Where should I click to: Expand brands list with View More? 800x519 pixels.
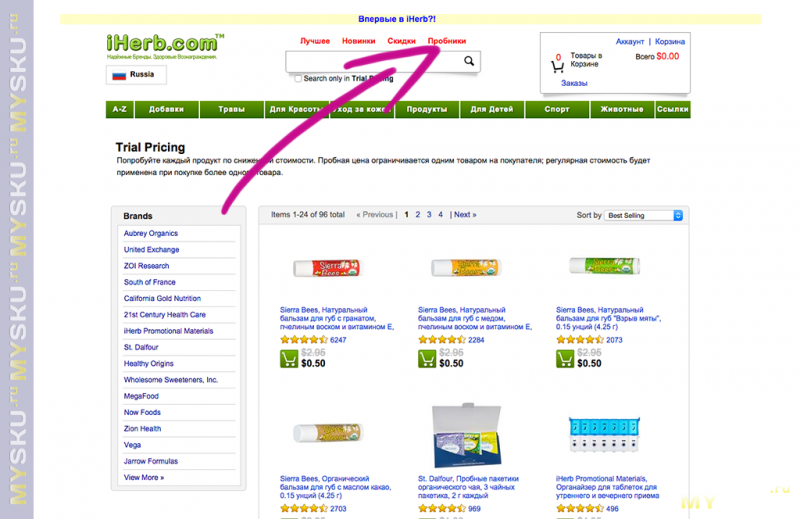coord(144,478)
